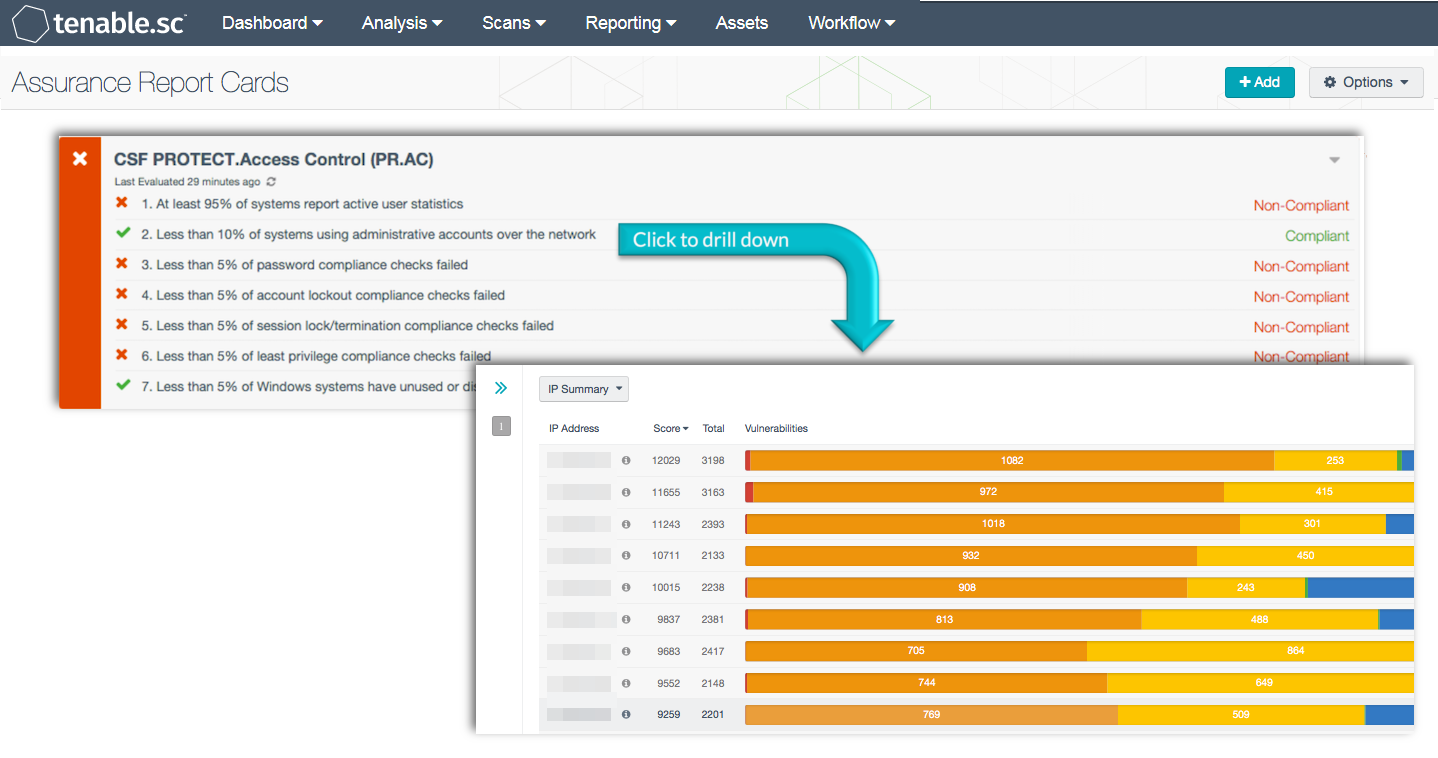Click fail X icon for policy 6
This screenshot has height=758, width=1438.
pos(122,354)
